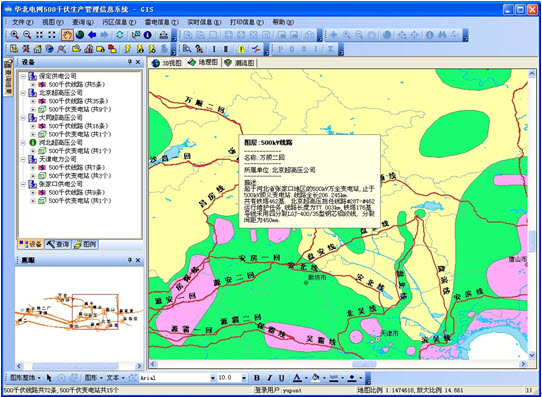Expand 北京超高压公司 500千伏线路 (共35条) node
The image size is (542, 397).
pos(33,101)
